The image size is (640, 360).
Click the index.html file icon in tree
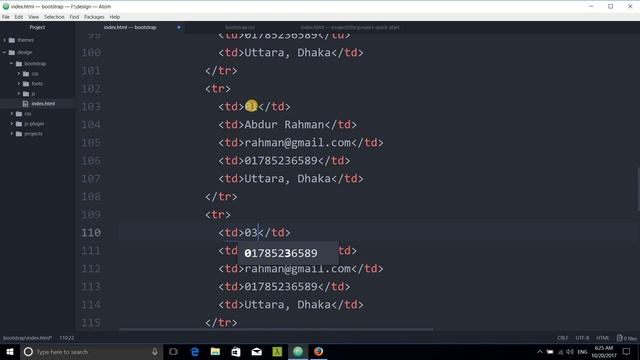click(x=25, y=104)
